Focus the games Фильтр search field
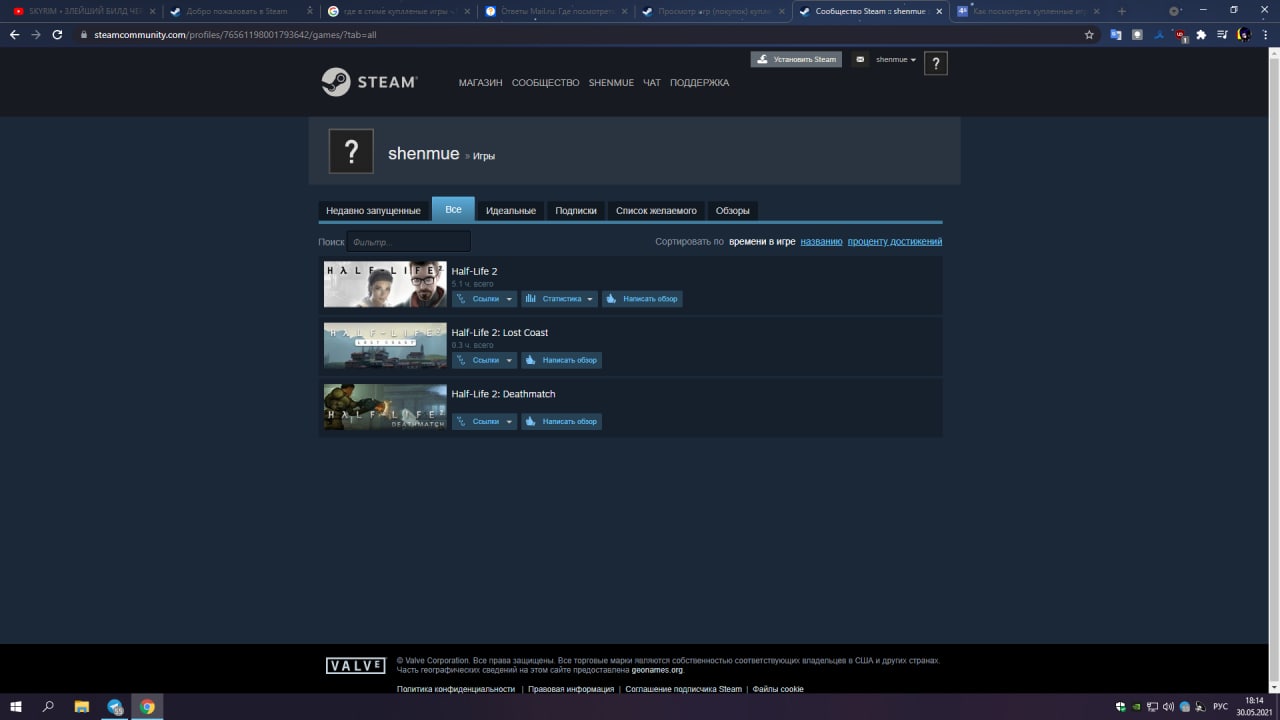 (408, 242)
